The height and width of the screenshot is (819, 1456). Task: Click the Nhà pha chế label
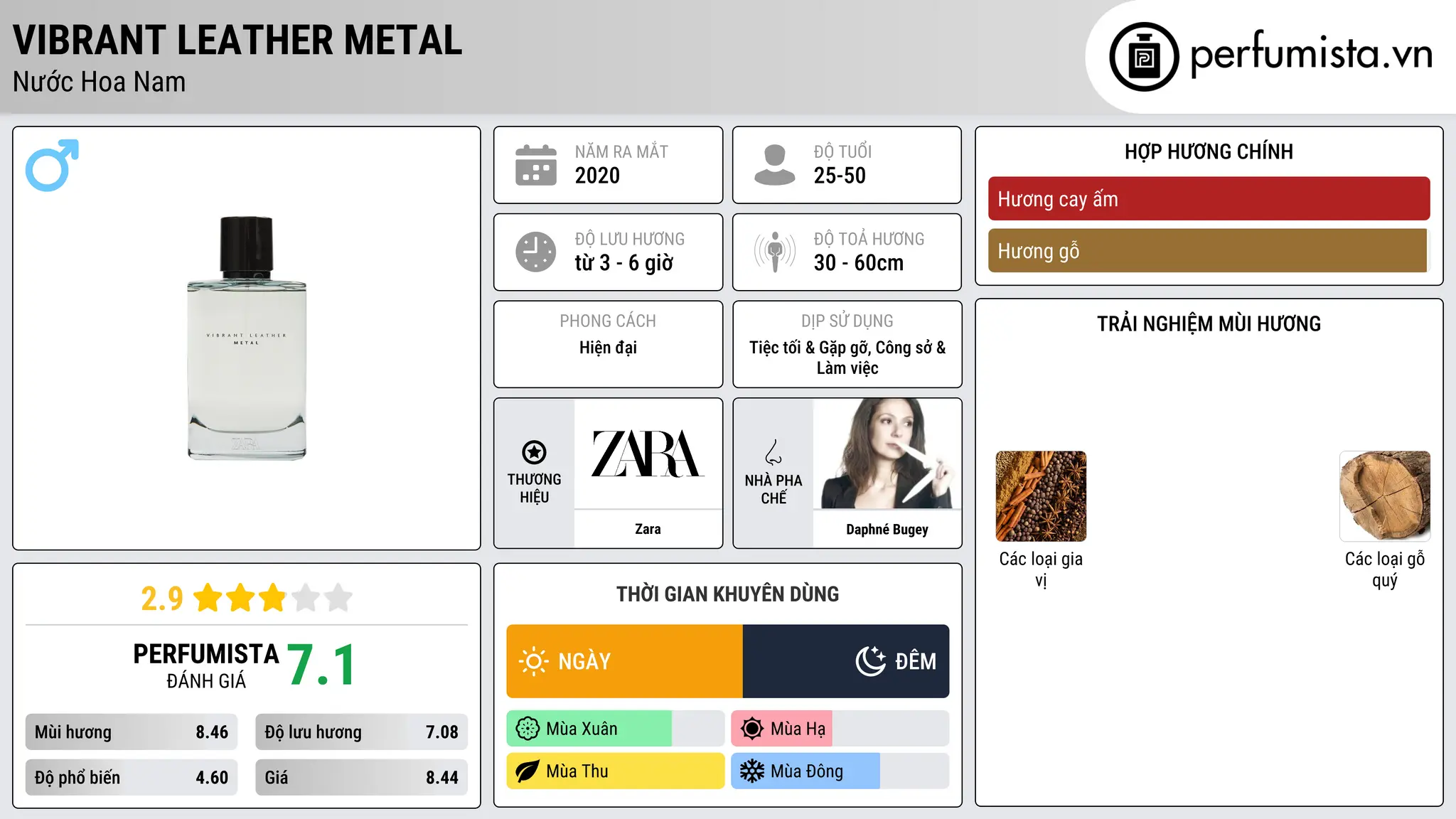click(773, 489)
